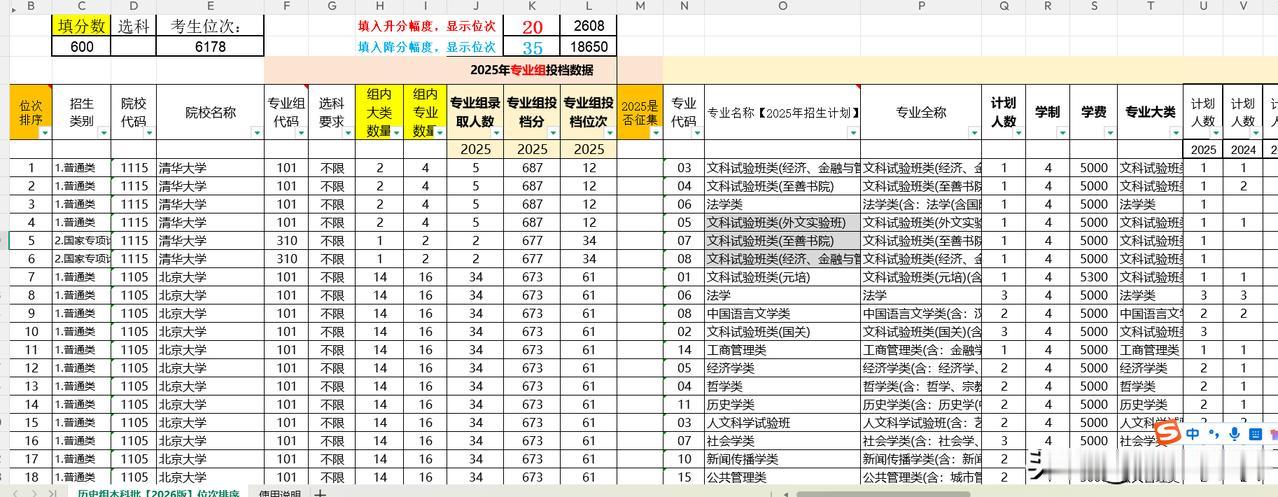The image size is (1278, 497).
Task: Open filter dropdown for 专业组投档位次 column
Action: (609, 133)
